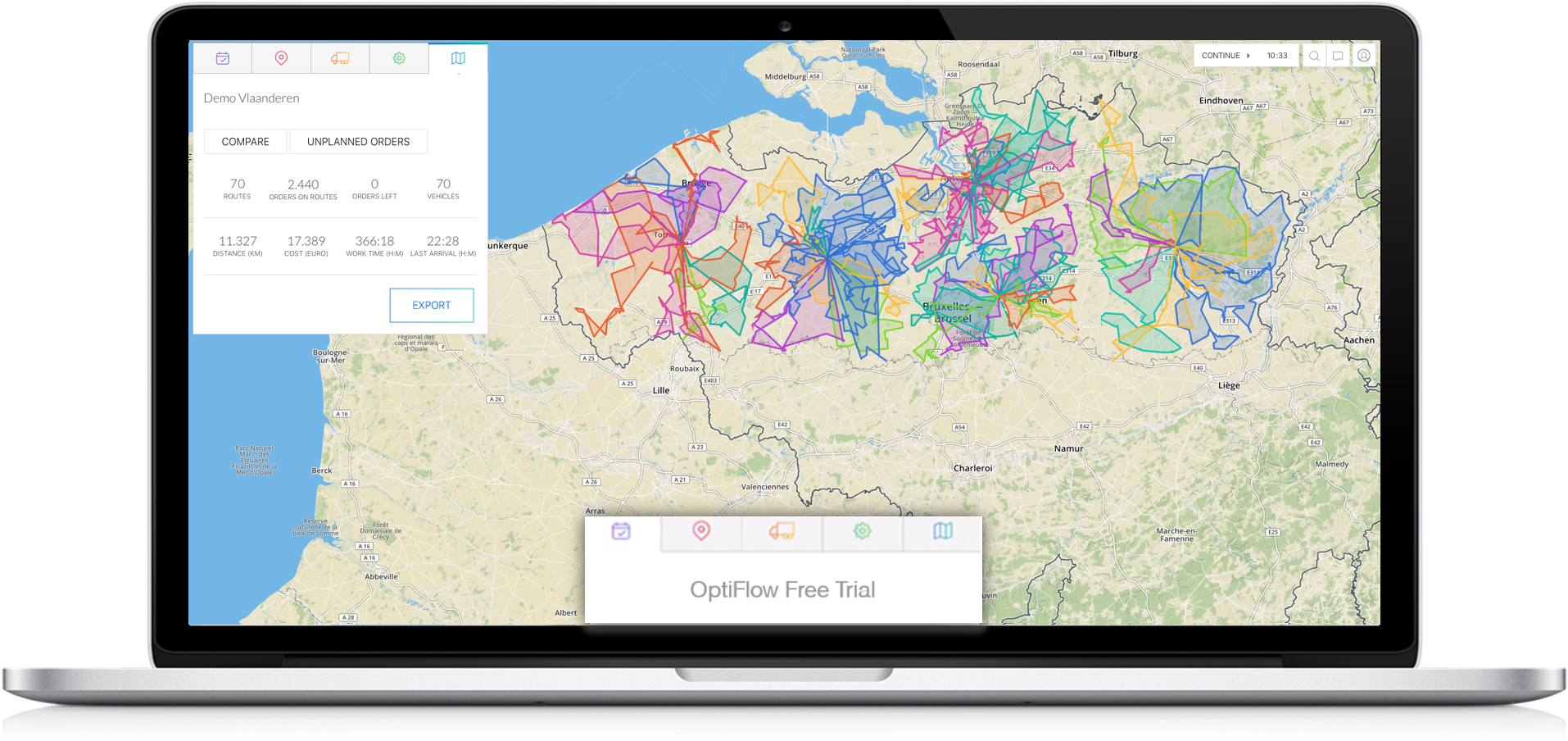Click the Liège label on the map
Screen dimensions: 1568x741
(x=1229, y=385)
